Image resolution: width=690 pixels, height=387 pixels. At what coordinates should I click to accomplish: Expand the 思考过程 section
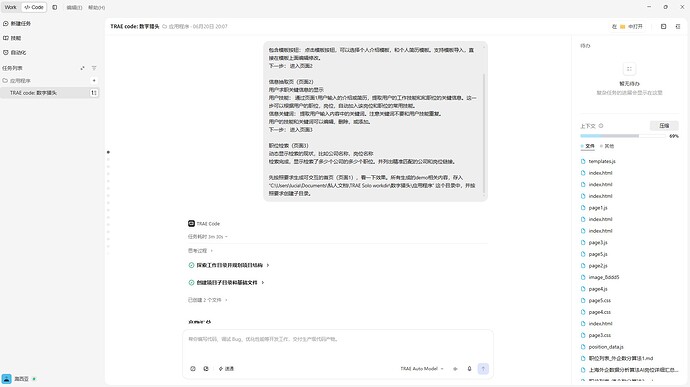pyautogui.click(x=200, y=251)
